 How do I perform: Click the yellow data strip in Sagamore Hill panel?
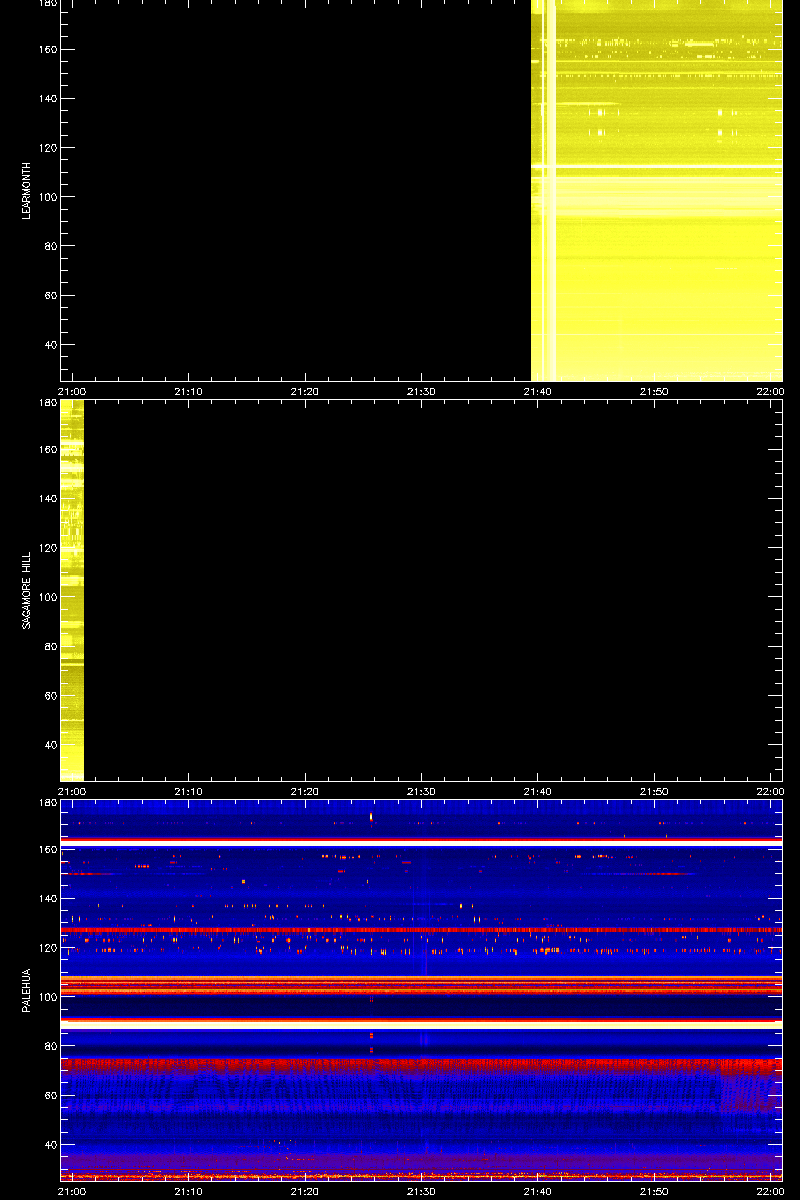(72, 590)
